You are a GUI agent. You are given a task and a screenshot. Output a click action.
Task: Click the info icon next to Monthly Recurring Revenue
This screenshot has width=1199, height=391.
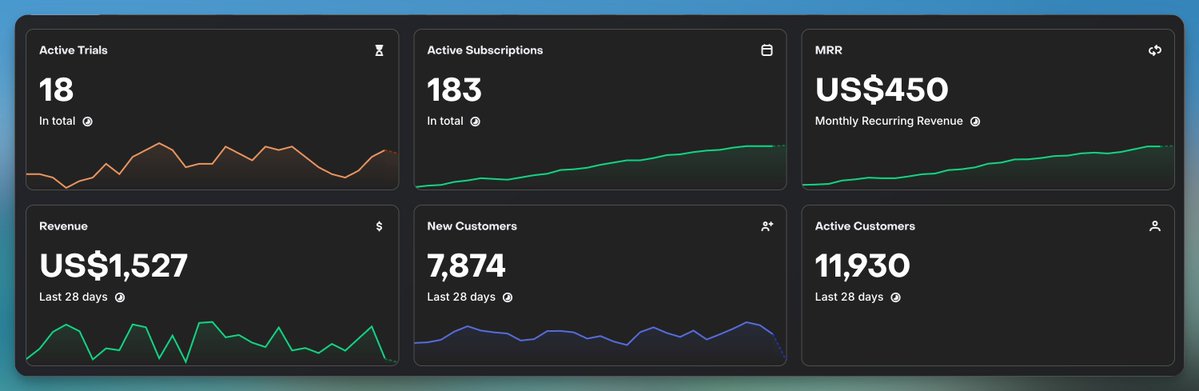click(x=975, y=122)
